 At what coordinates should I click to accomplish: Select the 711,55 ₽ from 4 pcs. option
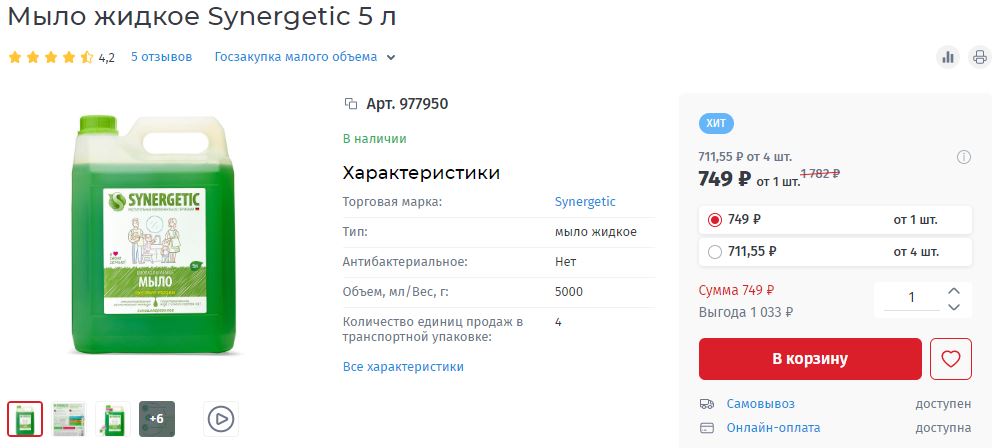tap(715, 252)
